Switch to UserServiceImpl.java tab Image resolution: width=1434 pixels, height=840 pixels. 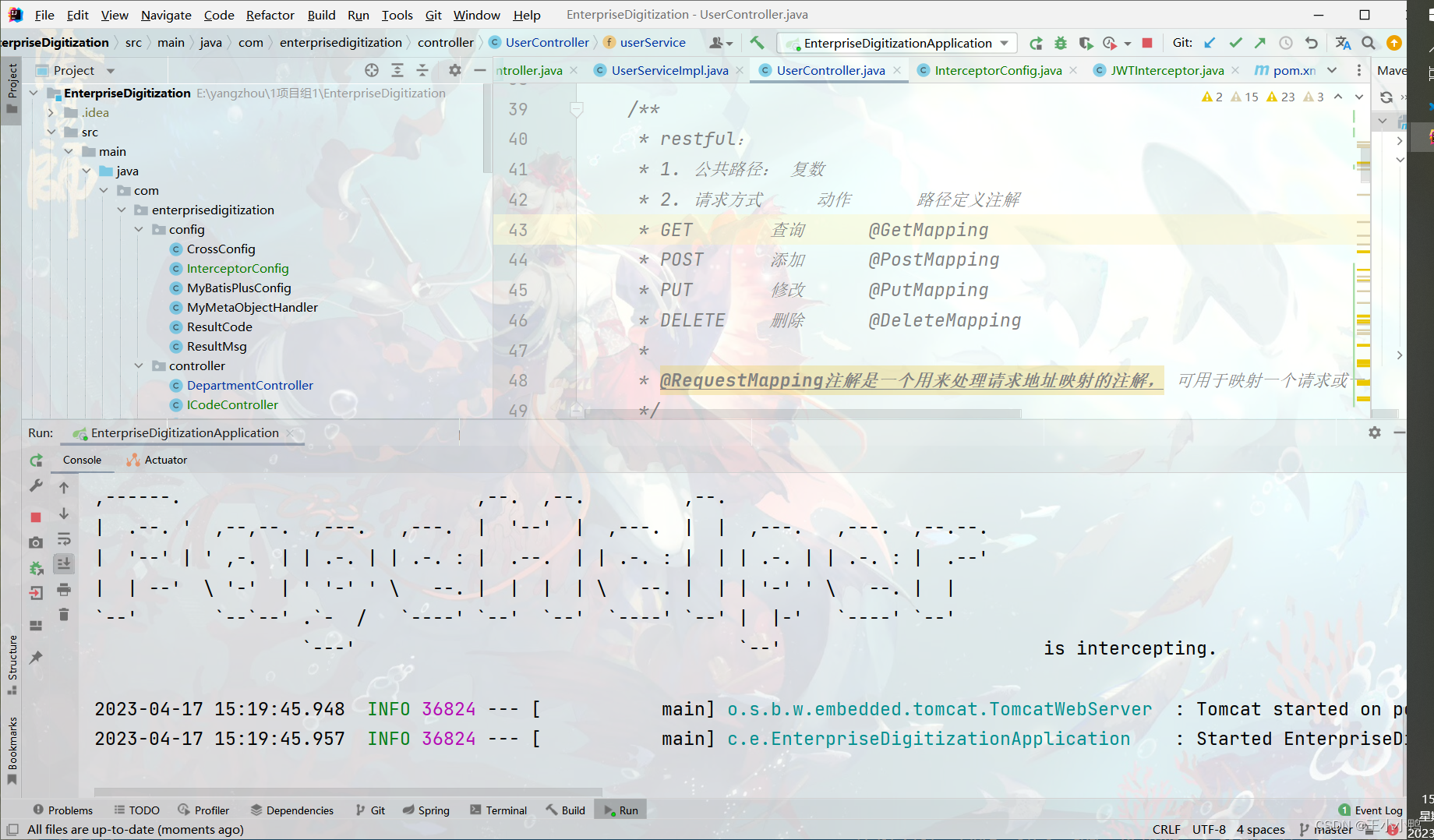coord(669,70)
